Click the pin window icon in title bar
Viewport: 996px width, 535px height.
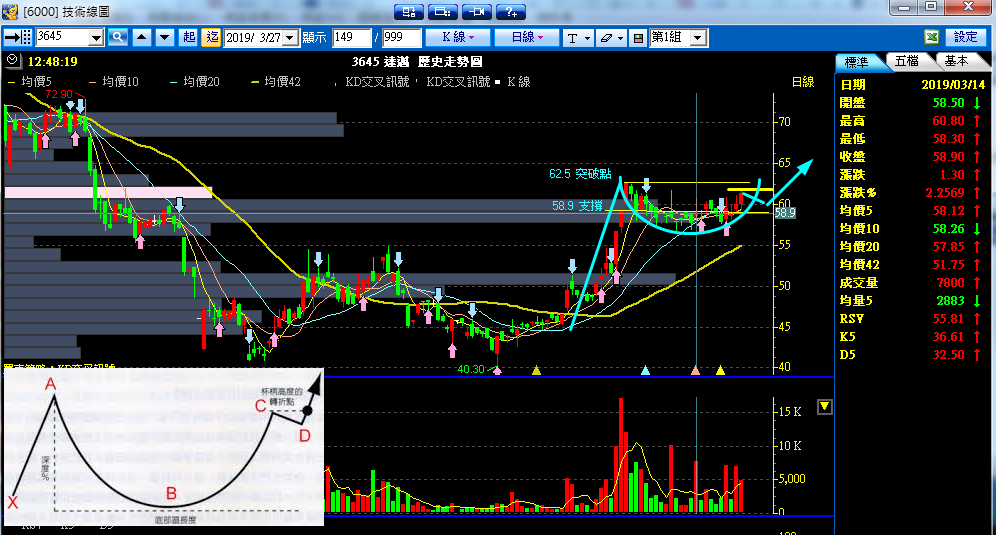click(x=476, y=11)
